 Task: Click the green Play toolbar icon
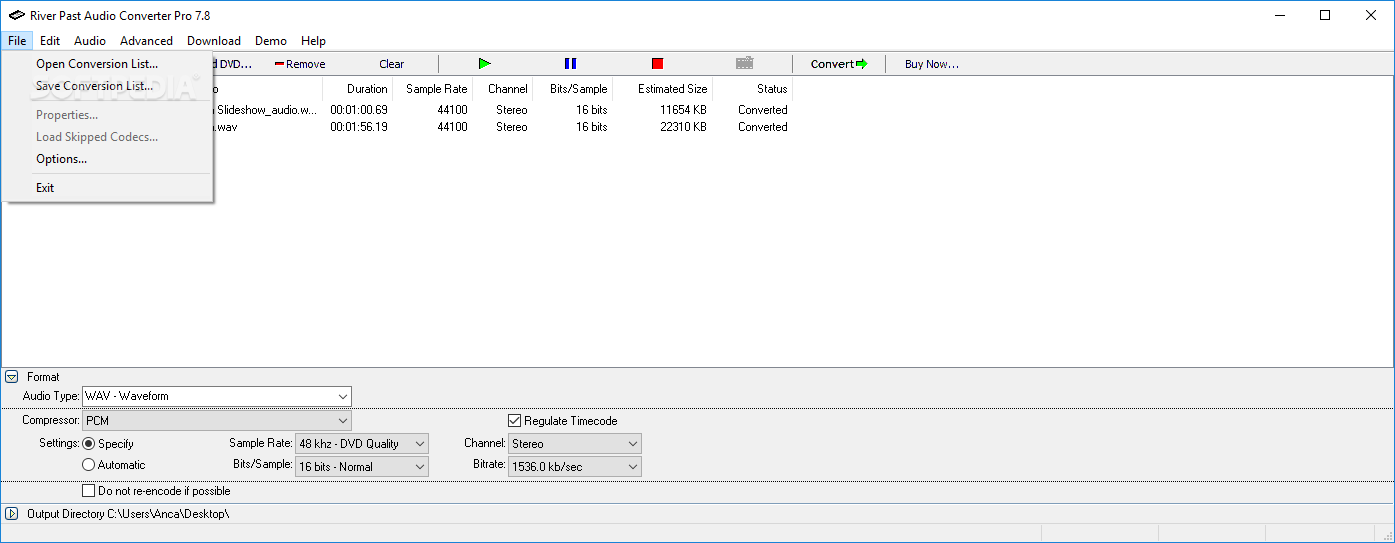(x=485, y=64)
